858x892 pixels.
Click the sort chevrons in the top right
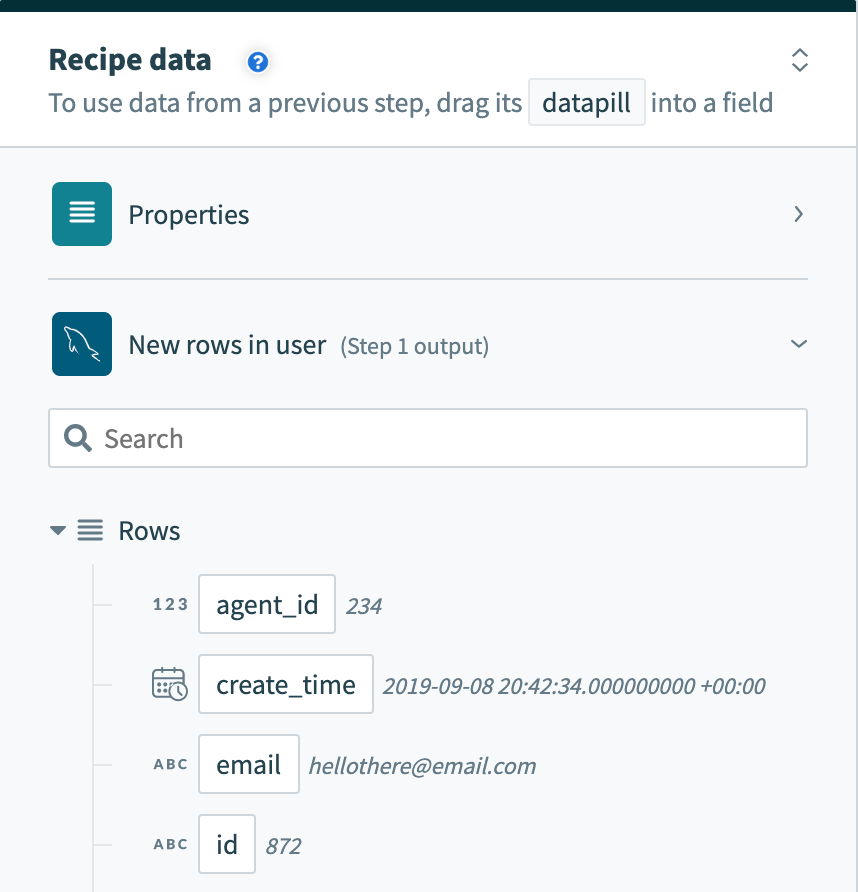click(x=799, y=61)
